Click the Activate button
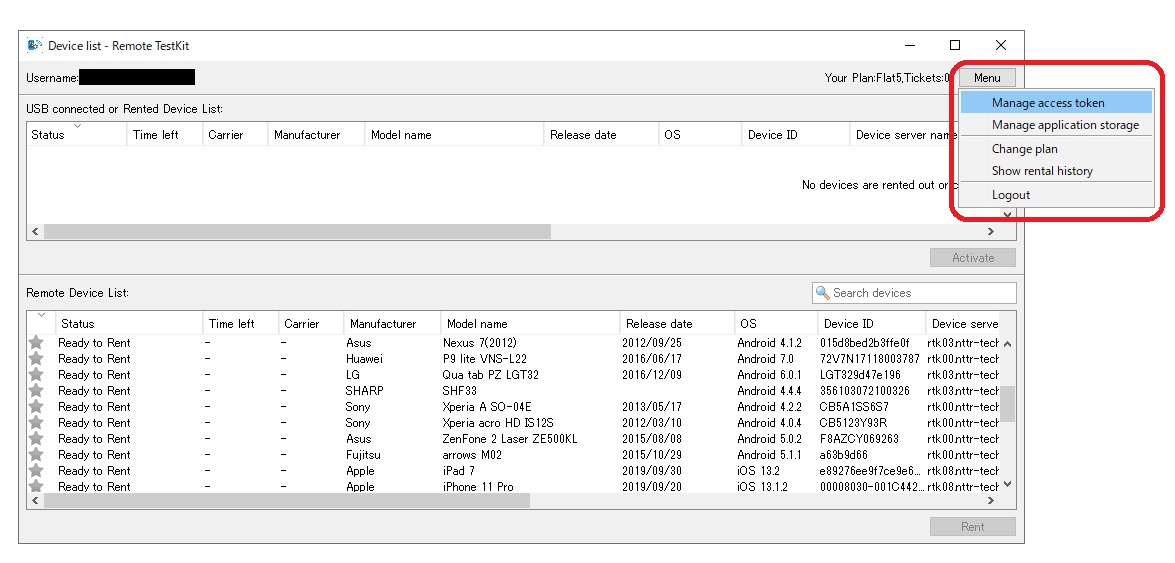This screenshot has width=1175, height=563. (973, 258)
